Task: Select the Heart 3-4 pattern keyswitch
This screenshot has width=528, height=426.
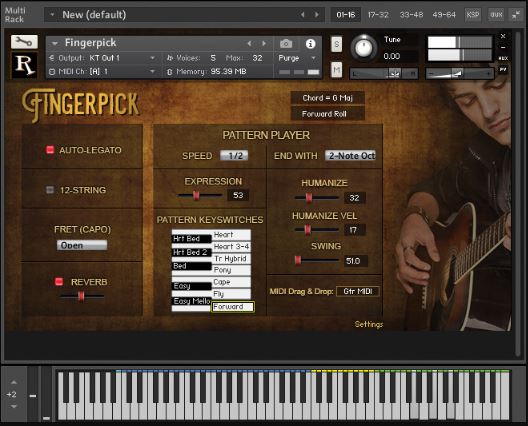Action: point(232,247)
